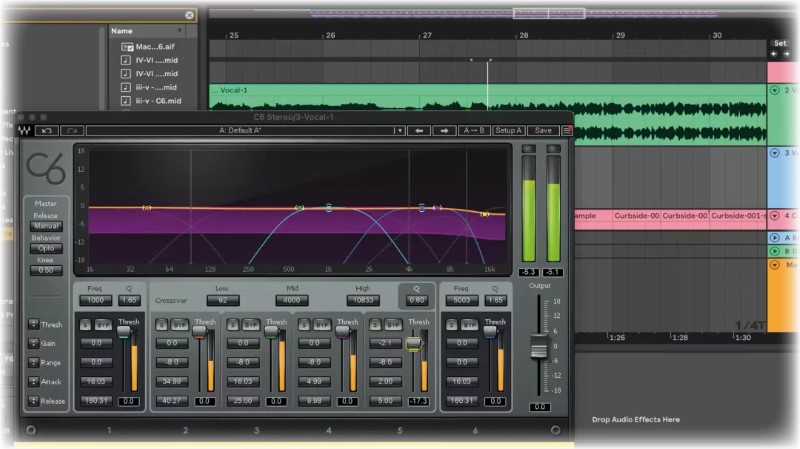Click the crossover Q field 0.60
This screenshot has width=800, height=449.
[417, 301]
